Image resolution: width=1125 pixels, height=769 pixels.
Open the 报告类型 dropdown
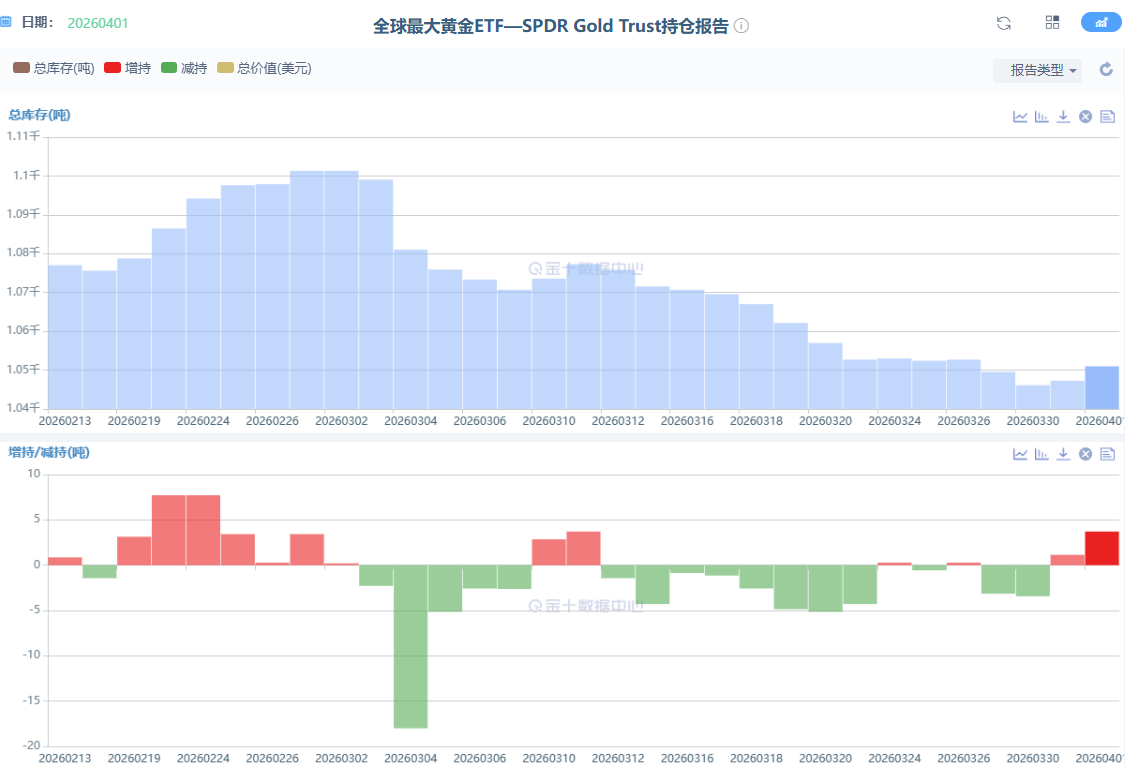[1037, 70]
